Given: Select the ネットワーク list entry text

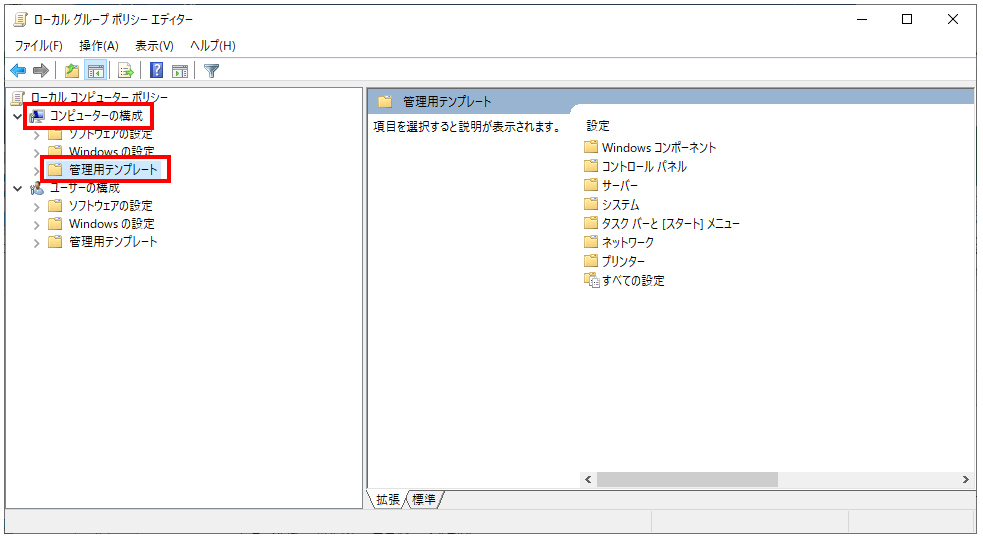Looking at the screenshot, I should (628, 242).
